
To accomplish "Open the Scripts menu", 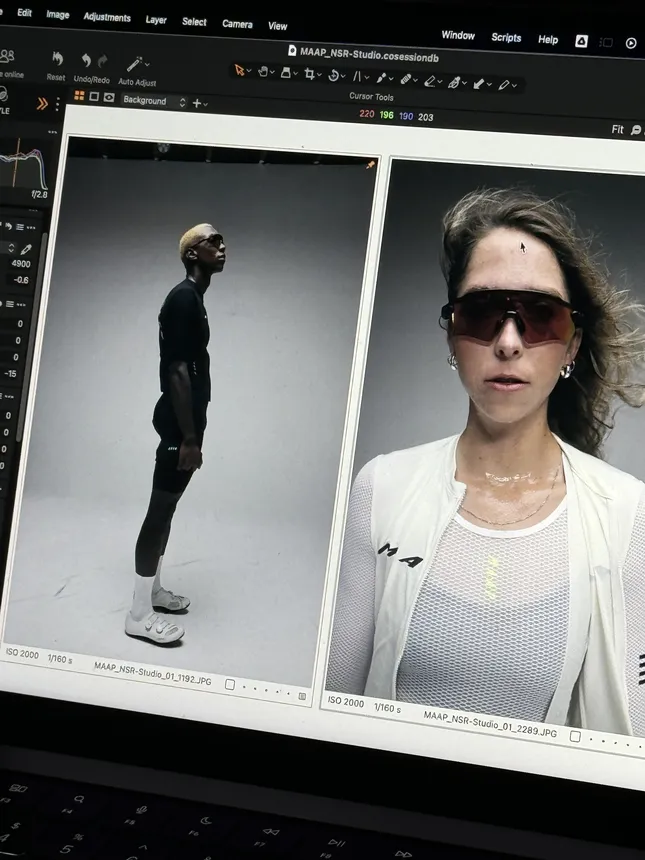I will click(506, 37).
